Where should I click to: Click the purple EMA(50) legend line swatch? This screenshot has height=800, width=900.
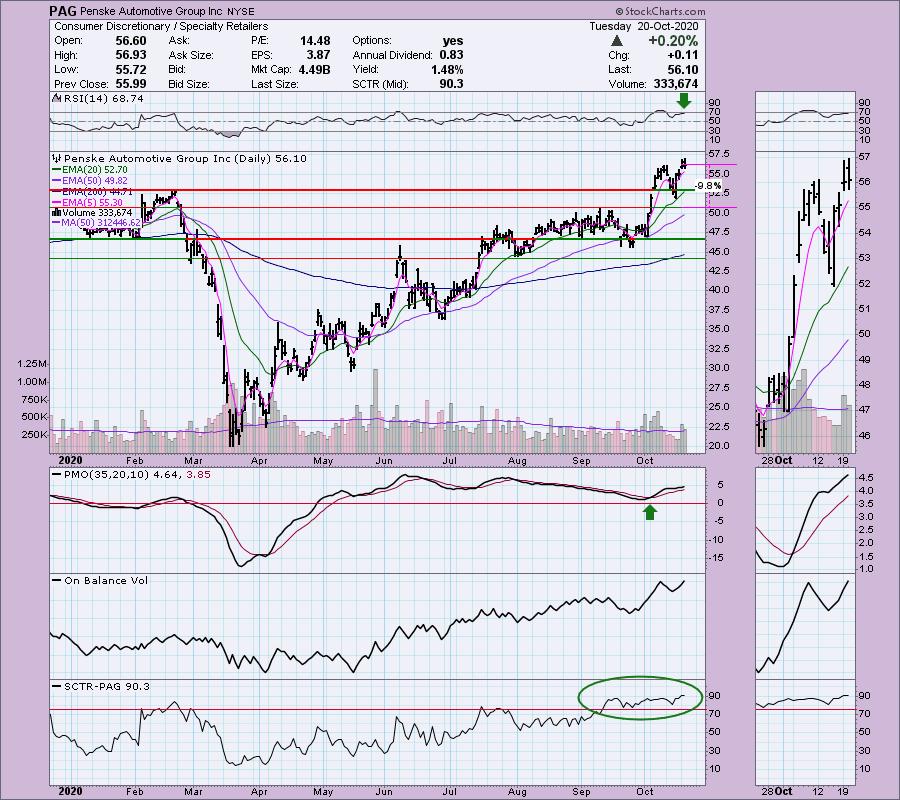tap(57, 181)
